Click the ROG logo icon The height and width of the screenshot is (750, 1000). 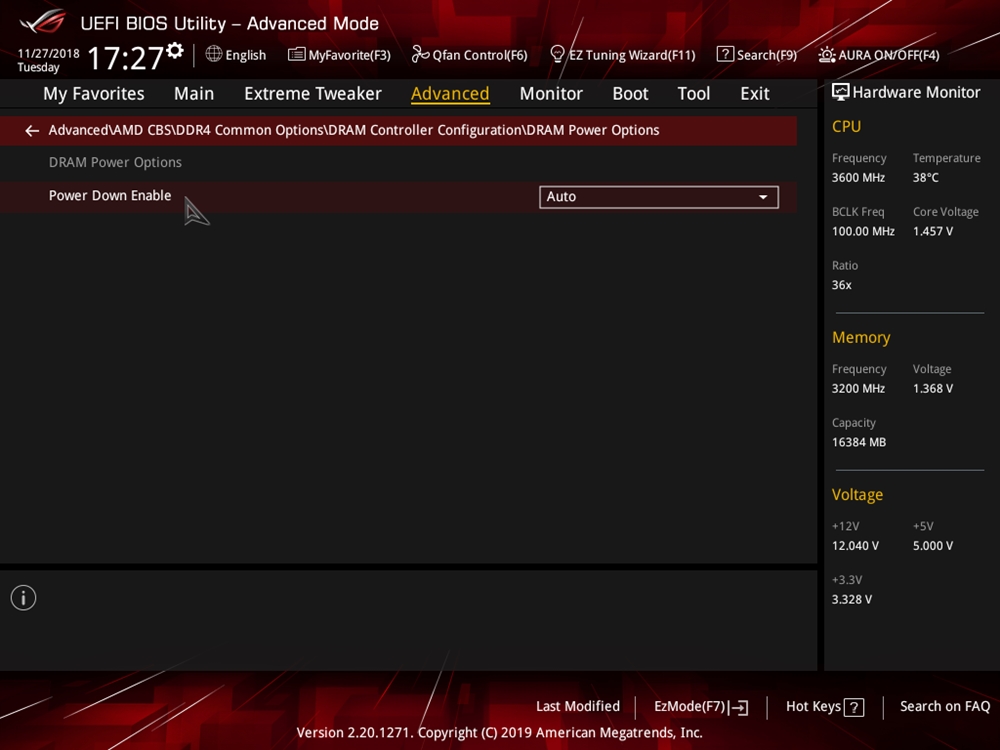pyautogui.click(x=43, y=22)
